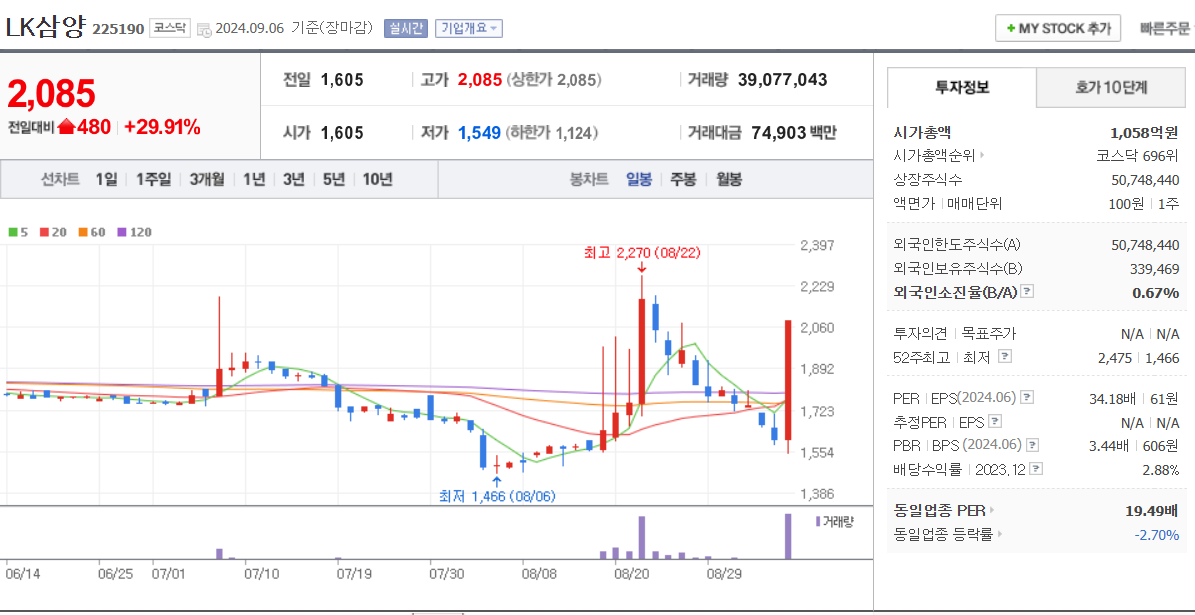The image size is (1195, 615).
Task: Click the help icon next to 추정PER | EPS
Action: (995, 421)
